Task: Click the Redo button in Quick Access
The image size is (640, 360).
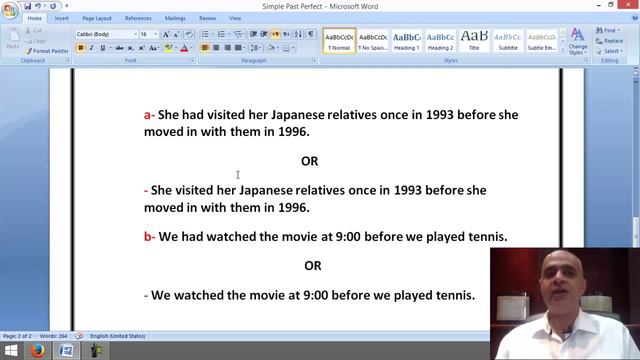Action: [x=53, y=6]
